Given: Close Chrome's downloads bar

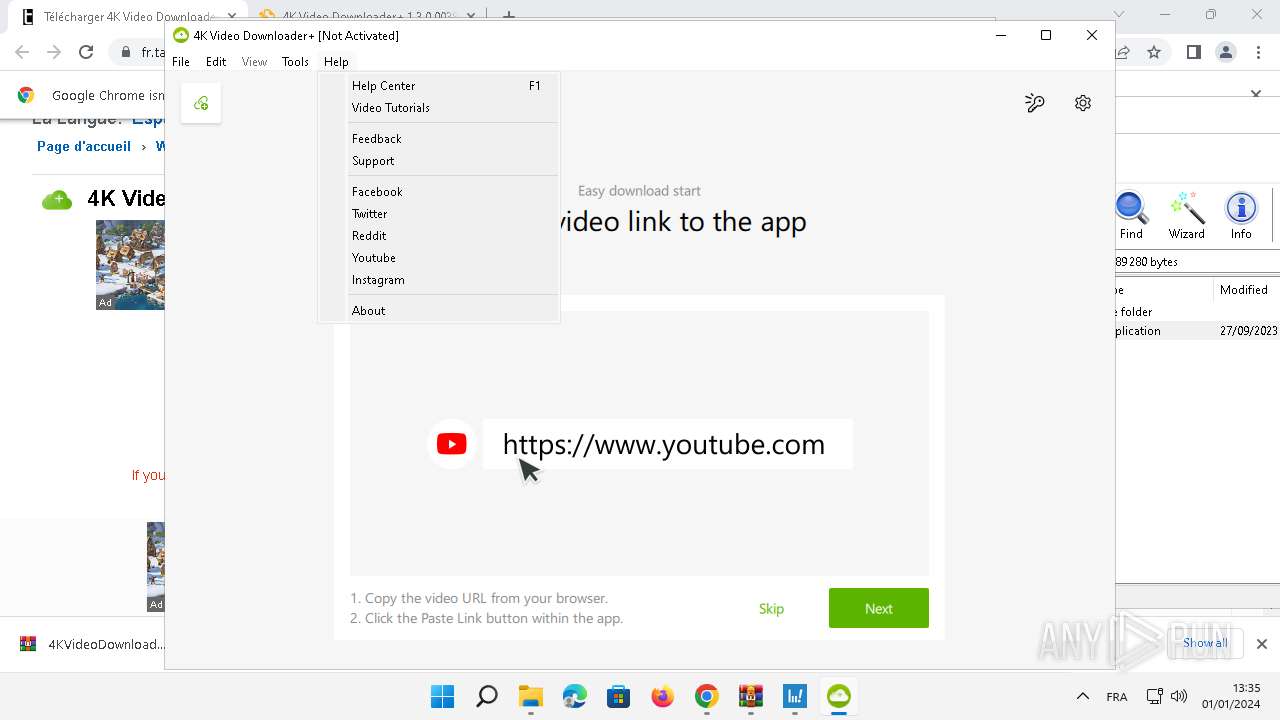Looking at the screenshot, I should 1262,644.
